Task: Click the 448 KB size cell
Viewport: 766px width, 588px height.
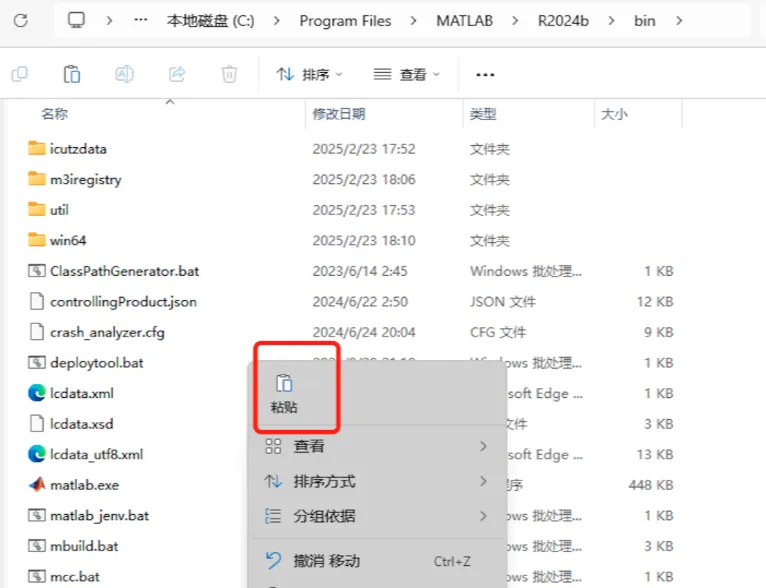Action: point(651,484)
